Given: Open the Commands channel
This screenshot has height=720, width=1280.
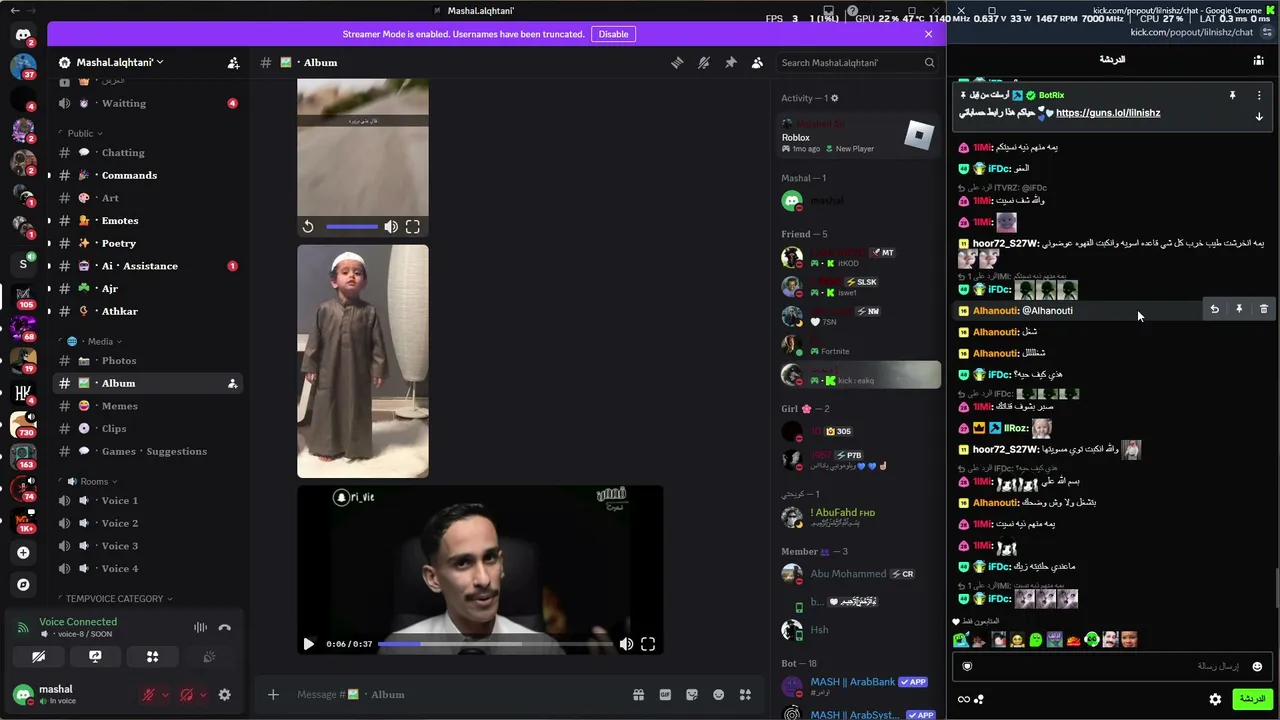Looking at the screenshot, I should (146, 175).
